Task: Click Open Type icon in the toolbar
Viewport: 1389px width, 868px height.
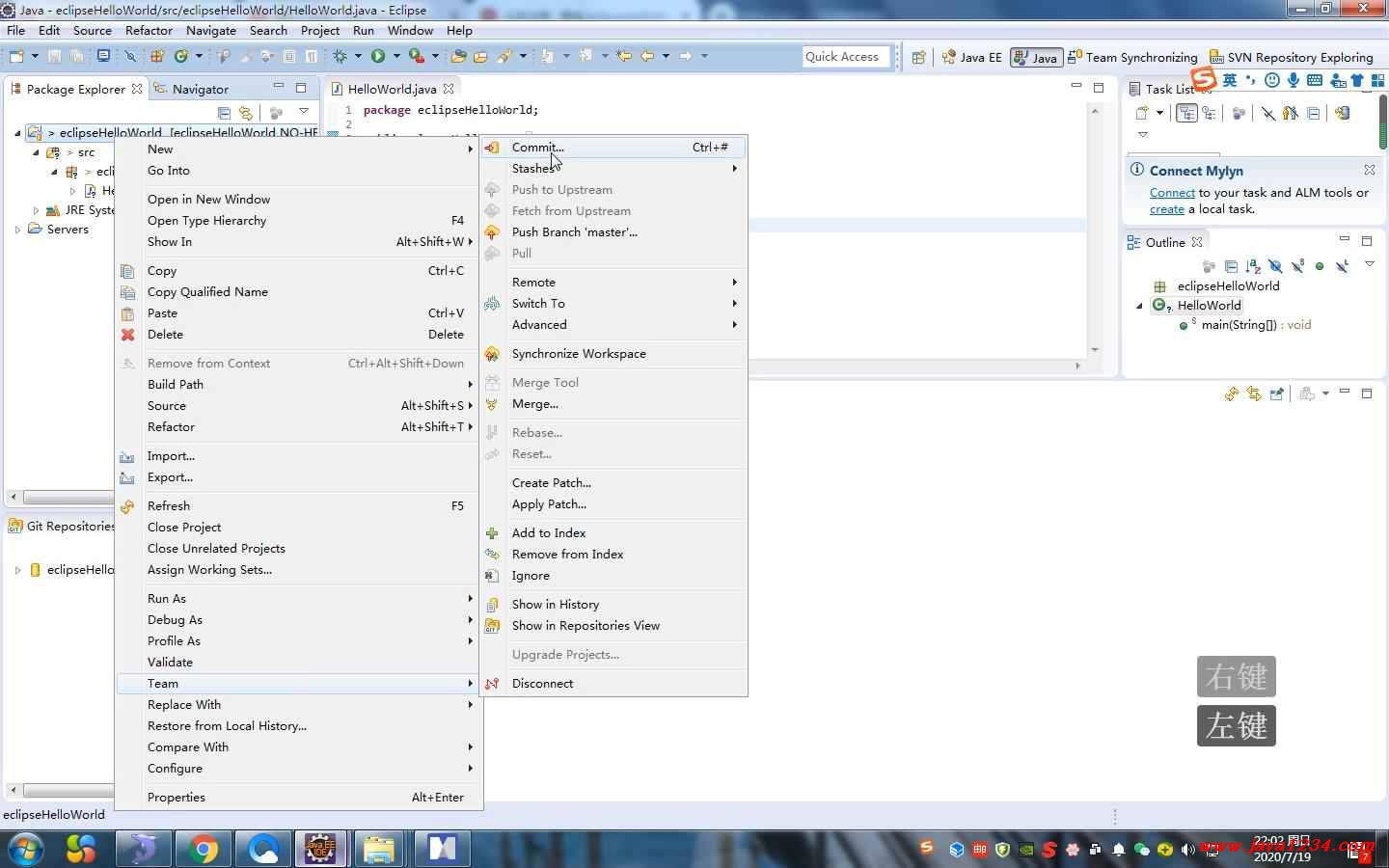Action: click(x=458, y=56)
